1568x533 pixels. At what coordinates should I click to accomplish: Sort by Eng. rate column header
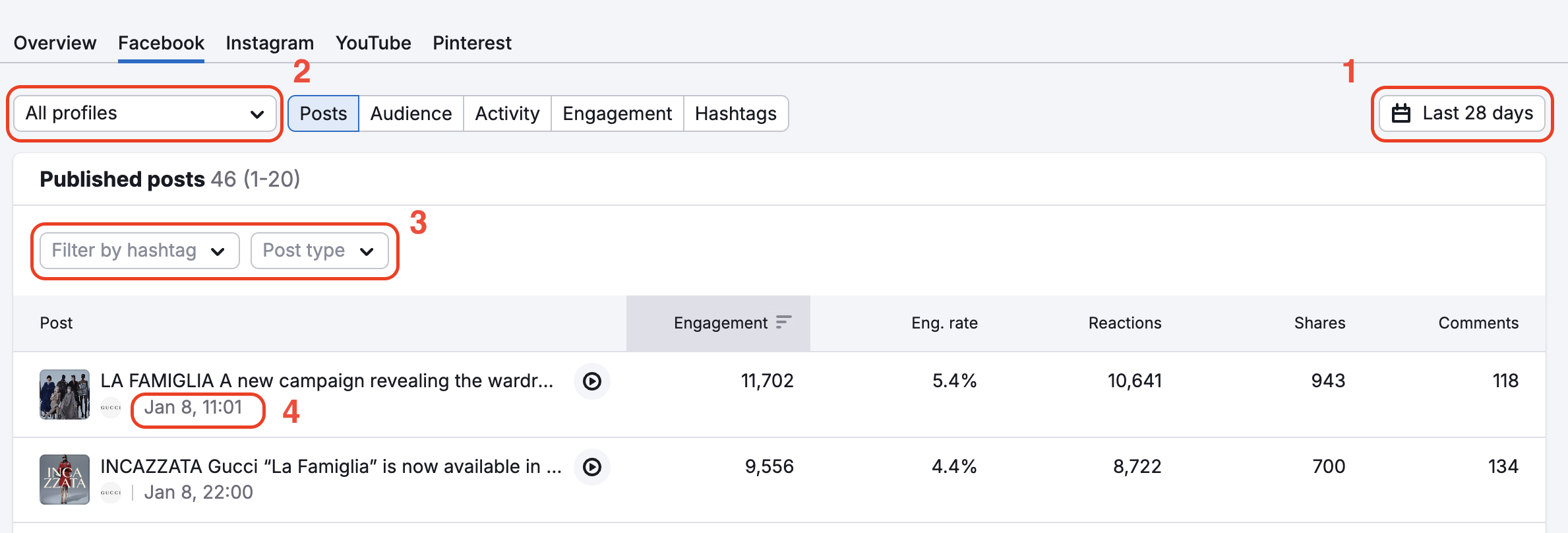[944, 323]
